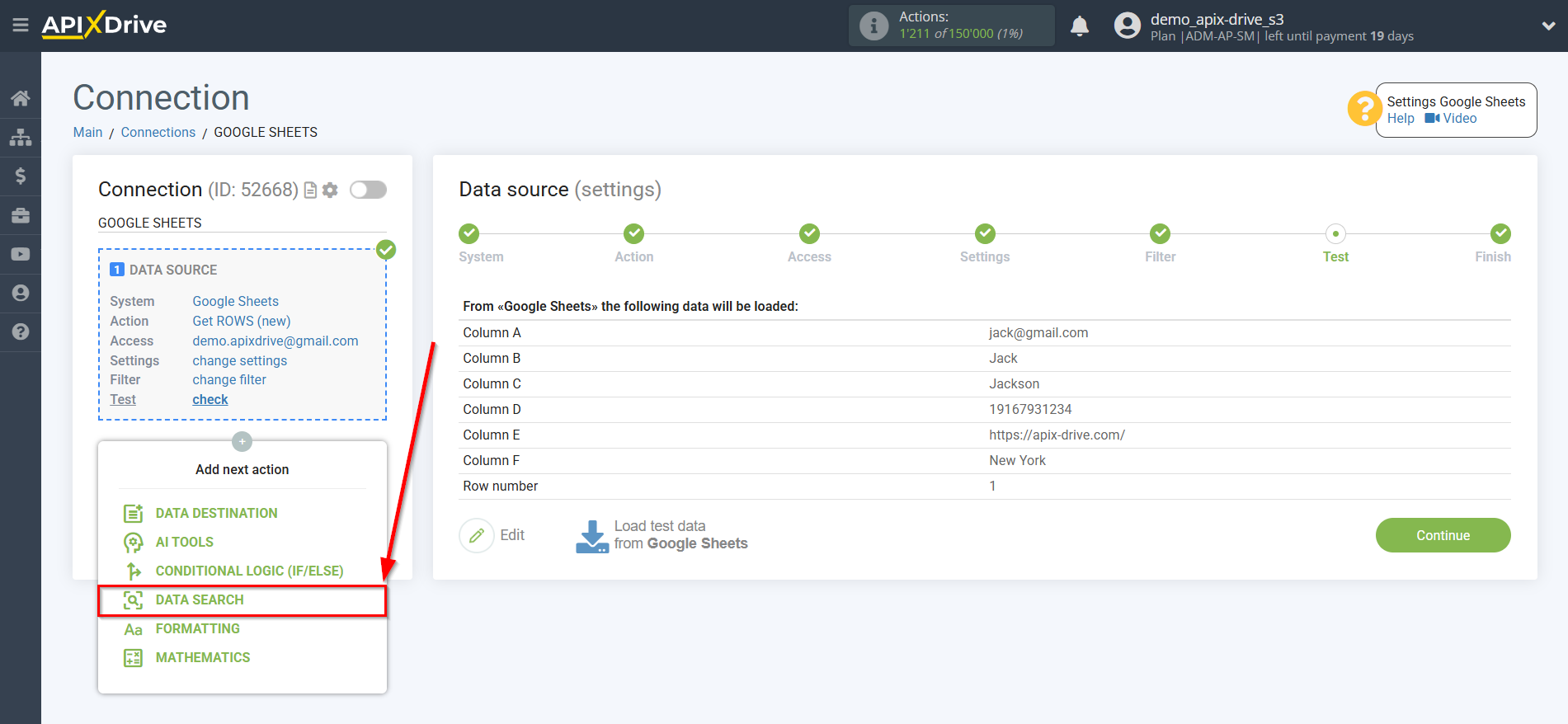Open the Connections breadcrumb link

(158, 132)
